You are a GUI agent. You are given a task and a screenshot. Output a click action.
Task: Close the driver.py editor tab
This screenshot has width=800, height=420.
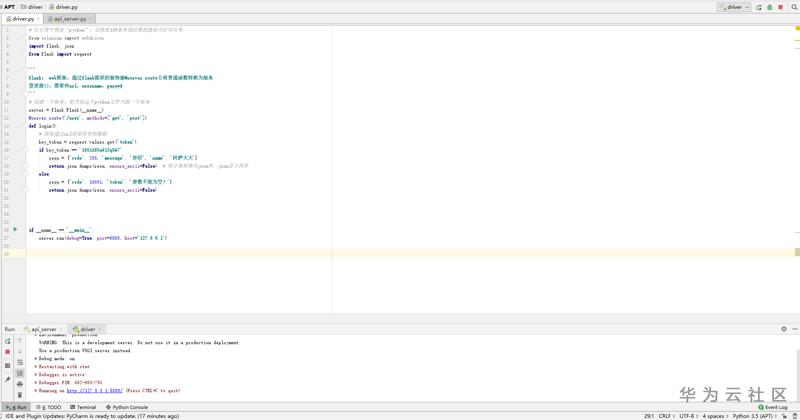[x=39, y=19]
